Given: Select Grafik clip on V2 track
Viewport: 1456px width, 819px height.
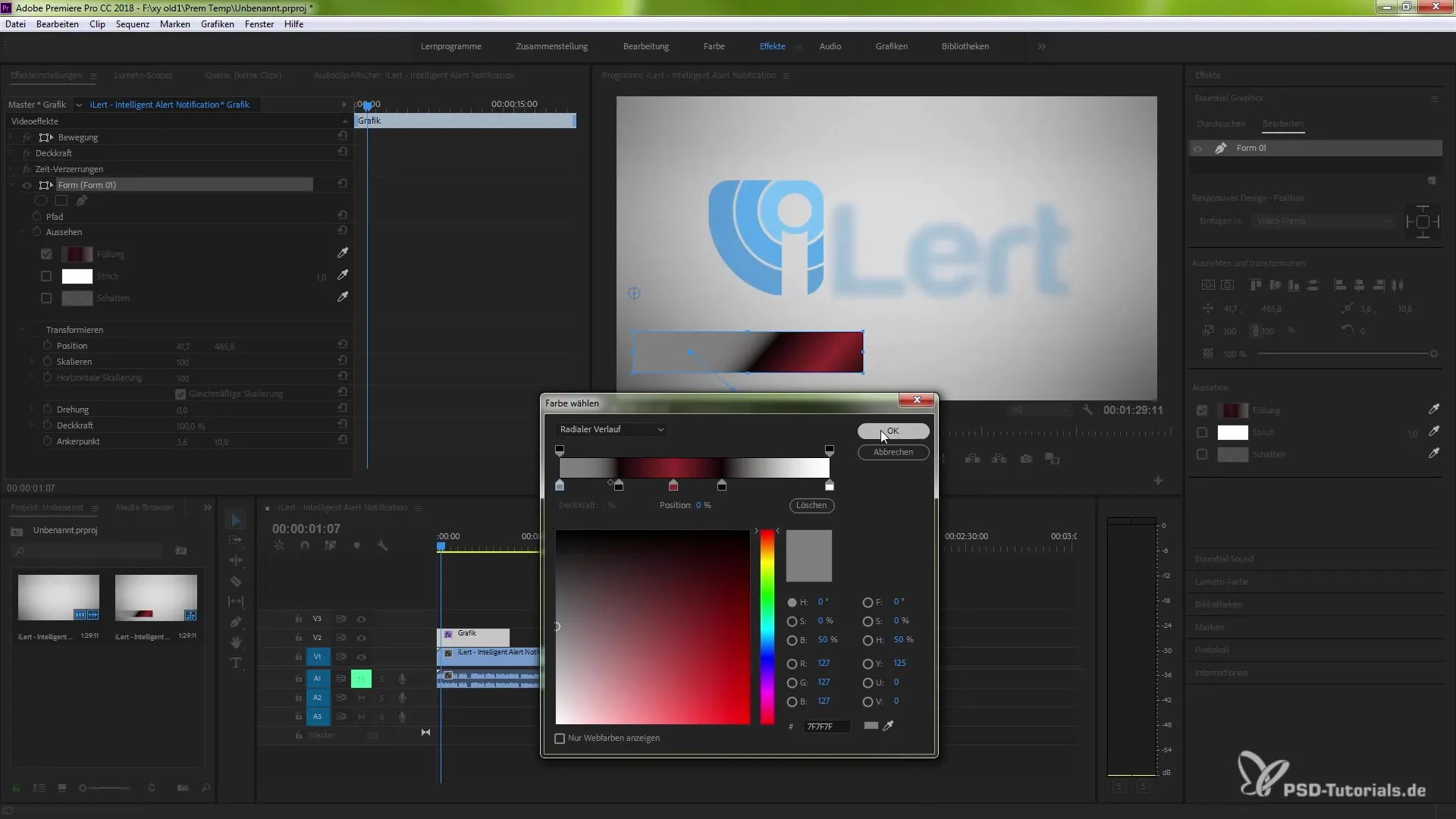Looking at the screenshot, I should [x=474, y=637].
